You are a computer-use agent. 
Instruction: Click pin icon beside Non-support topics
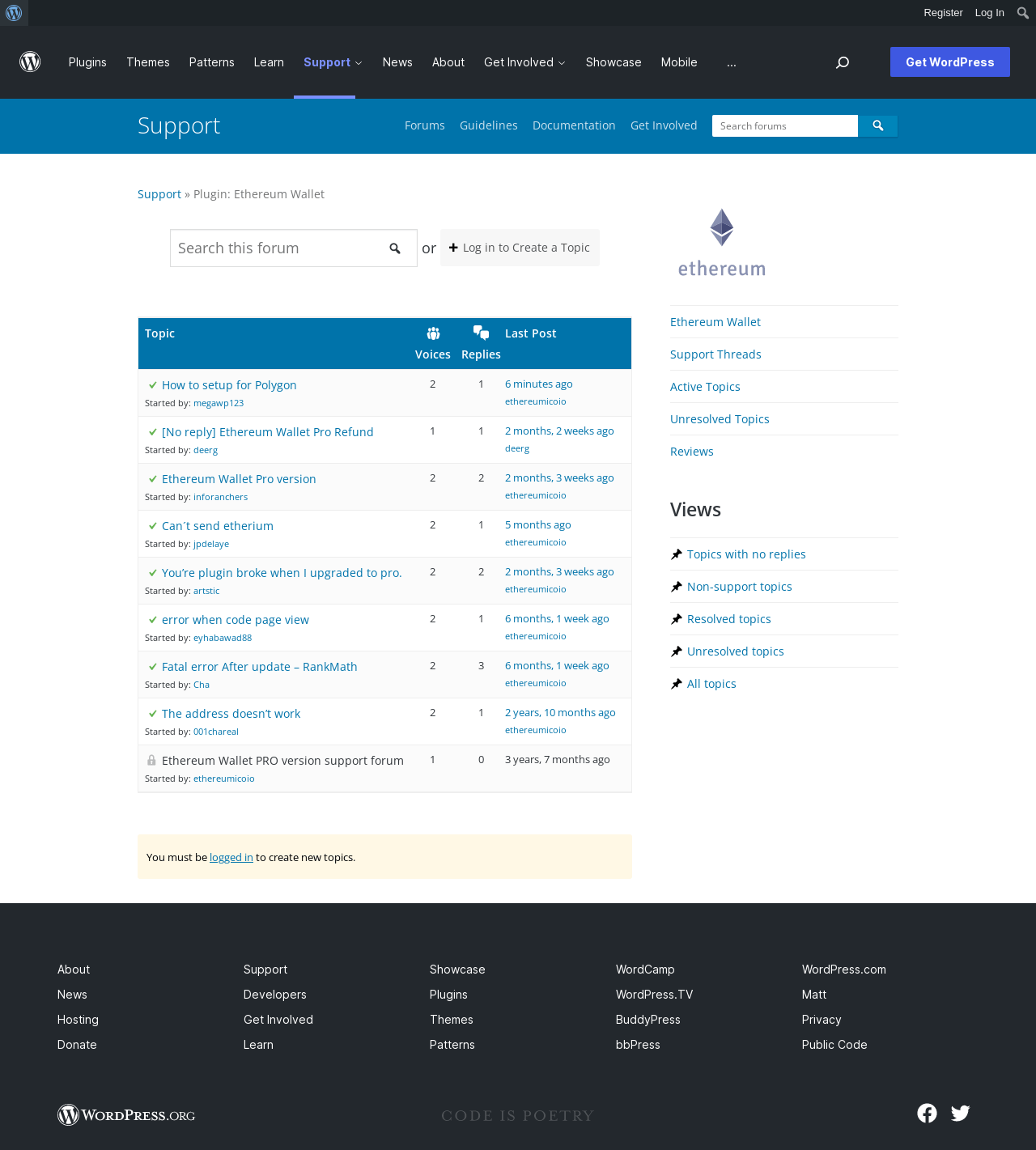(677, 587)
